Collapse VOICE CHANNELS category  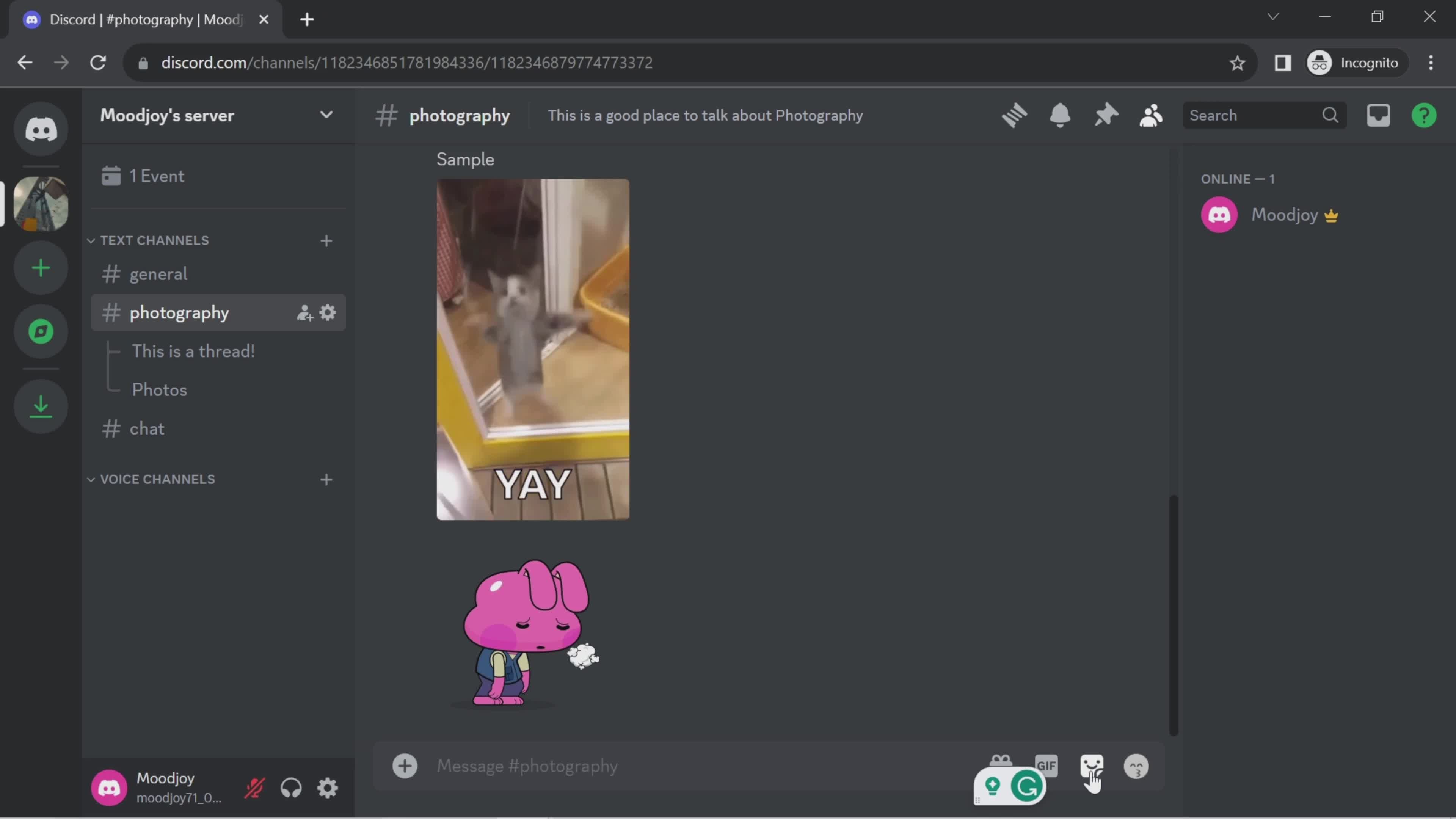(152, 479)
